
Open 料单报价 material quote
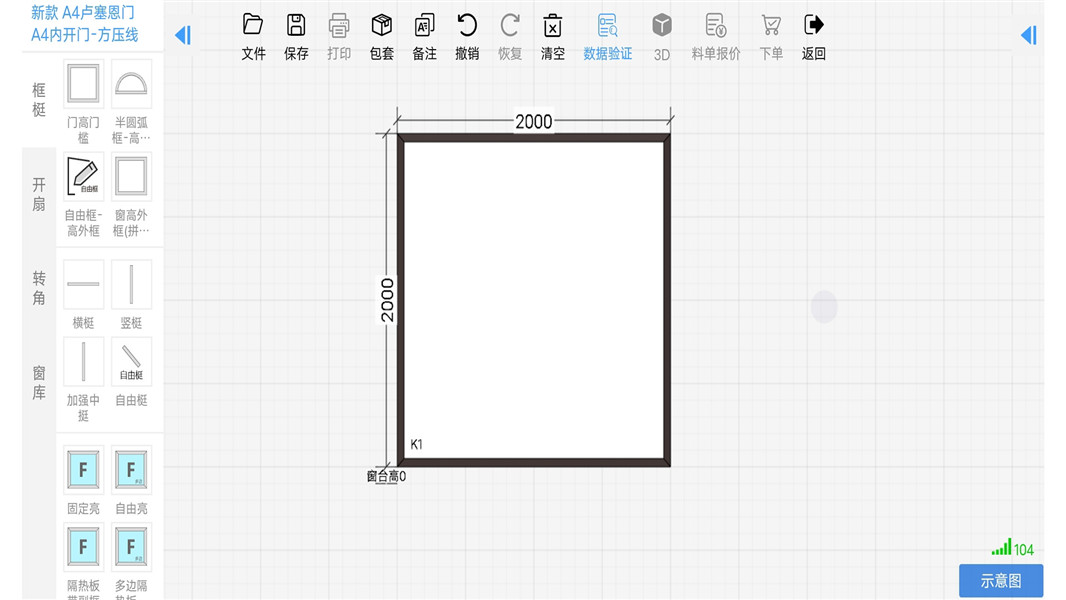[x=715, y=26]
